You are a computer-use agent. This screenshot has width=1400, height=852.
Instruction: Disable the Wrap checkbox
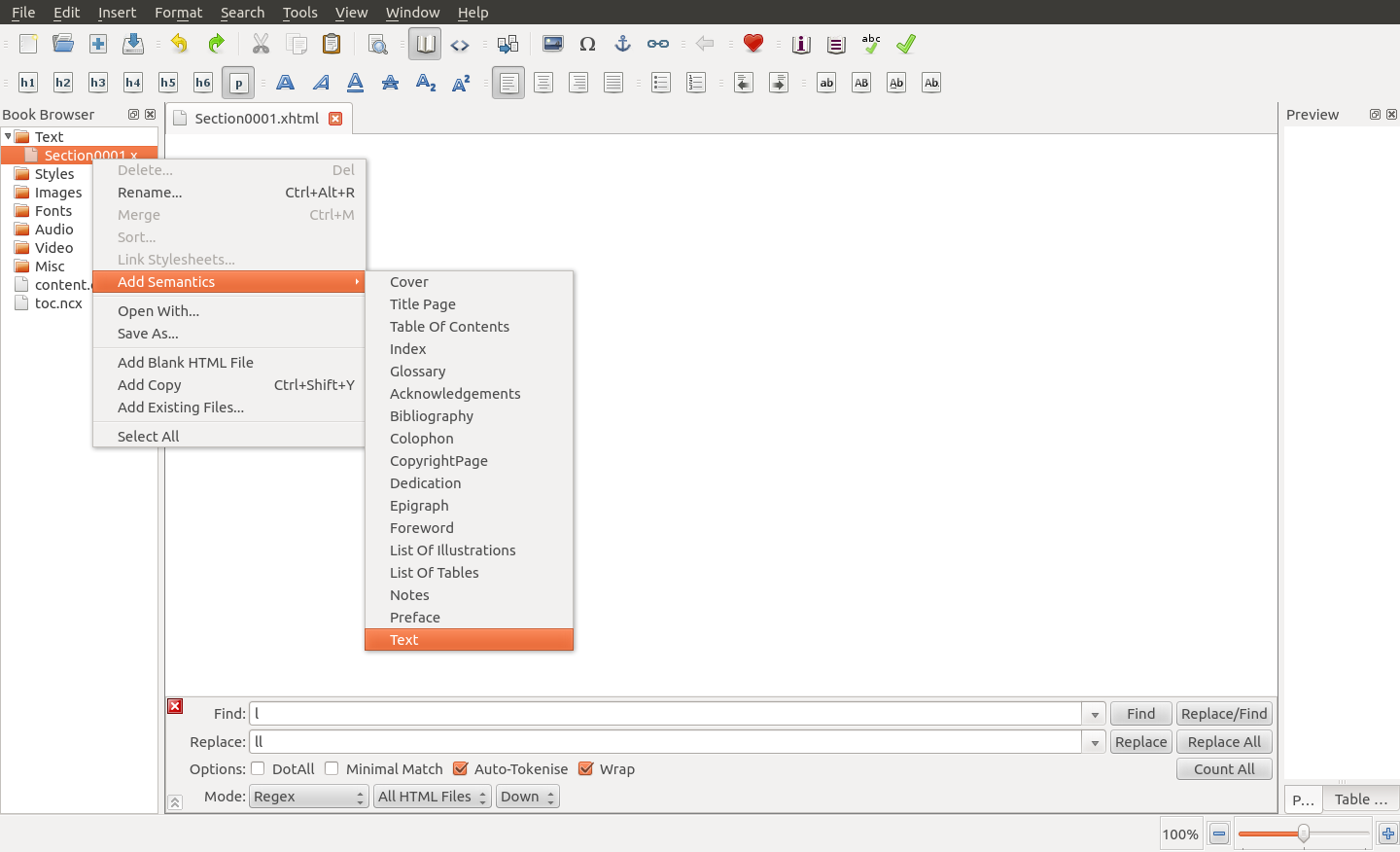coord(585,768)
